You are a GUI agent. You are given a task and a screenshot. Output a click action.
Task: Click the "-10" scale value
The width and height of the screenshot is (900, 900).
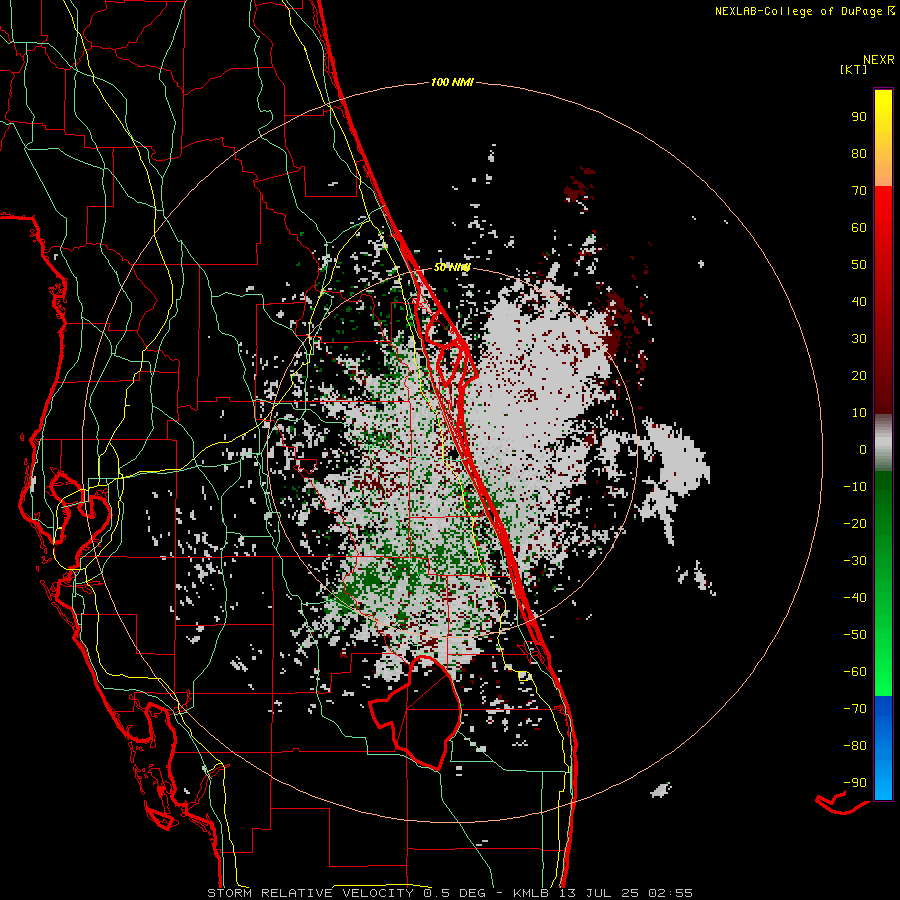click(x=855, y=487)
